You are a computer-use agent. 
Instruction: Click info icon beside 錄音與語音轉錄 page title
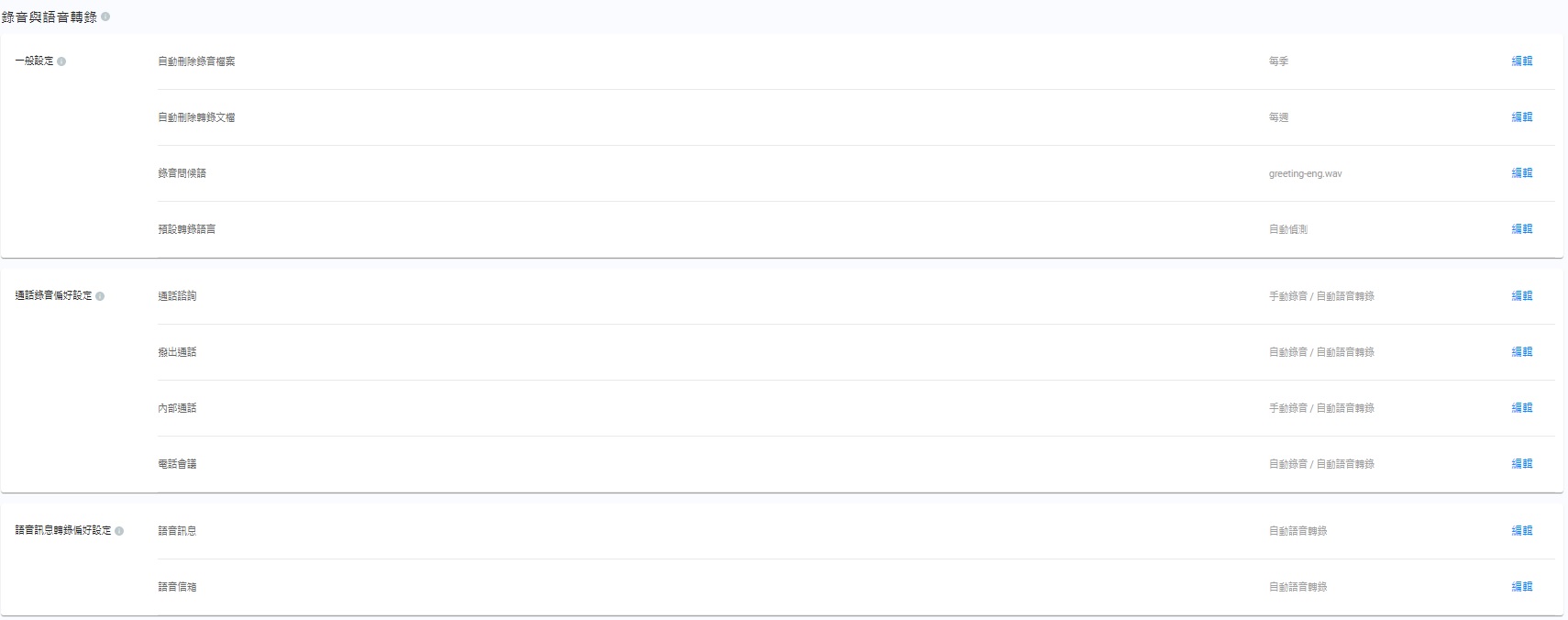pyautogui.click(x=105, y=17)
